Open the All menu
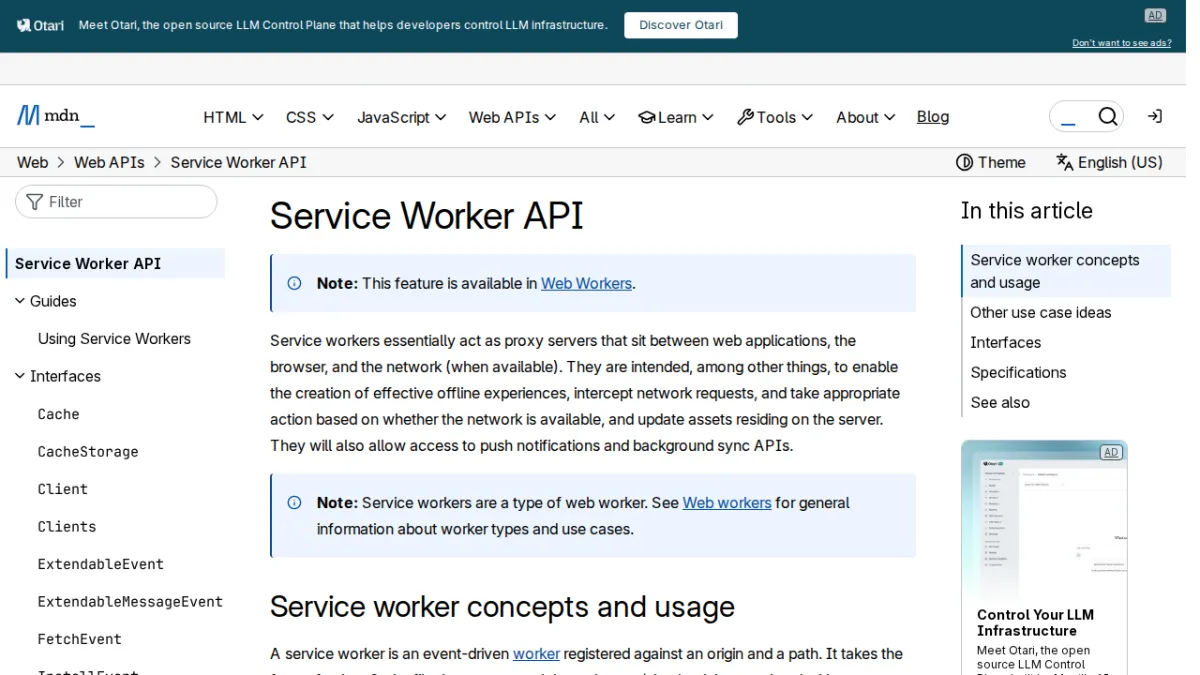The image size is (1200, 675). click(597, 117)
